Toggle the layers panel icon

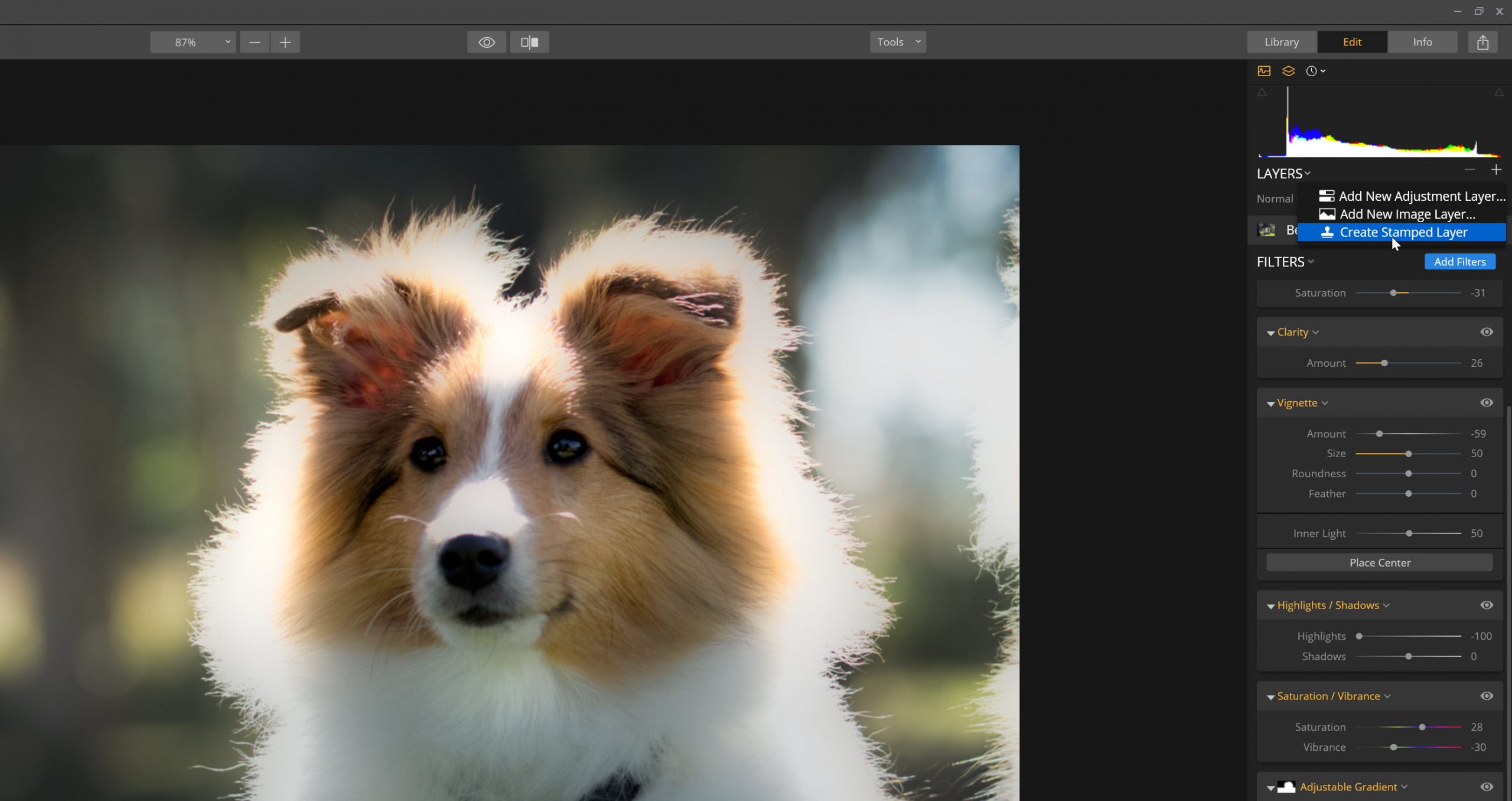(1288, 71)
